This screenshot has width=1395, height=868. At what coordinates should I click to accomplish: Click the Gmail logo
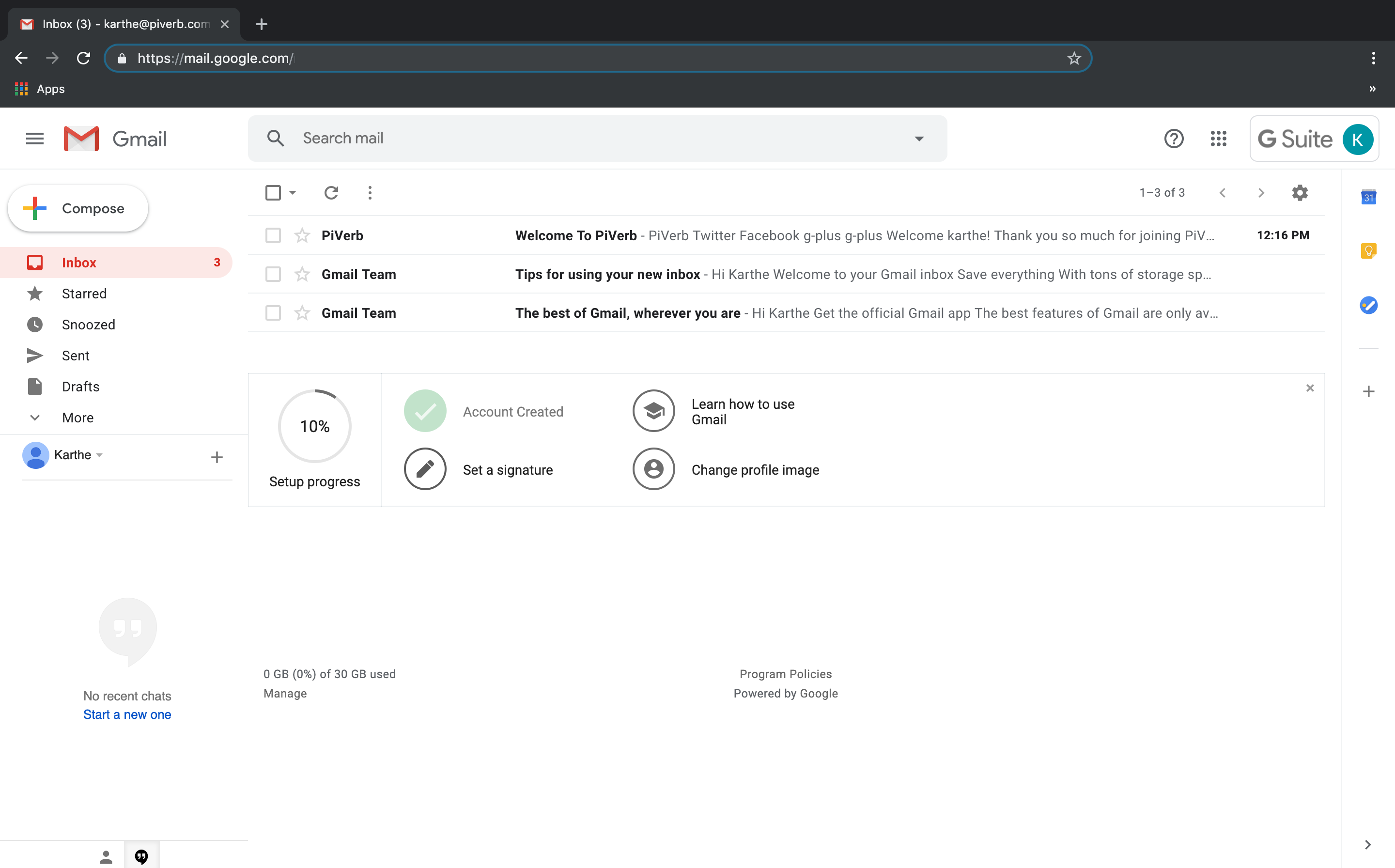pos(115,139)
